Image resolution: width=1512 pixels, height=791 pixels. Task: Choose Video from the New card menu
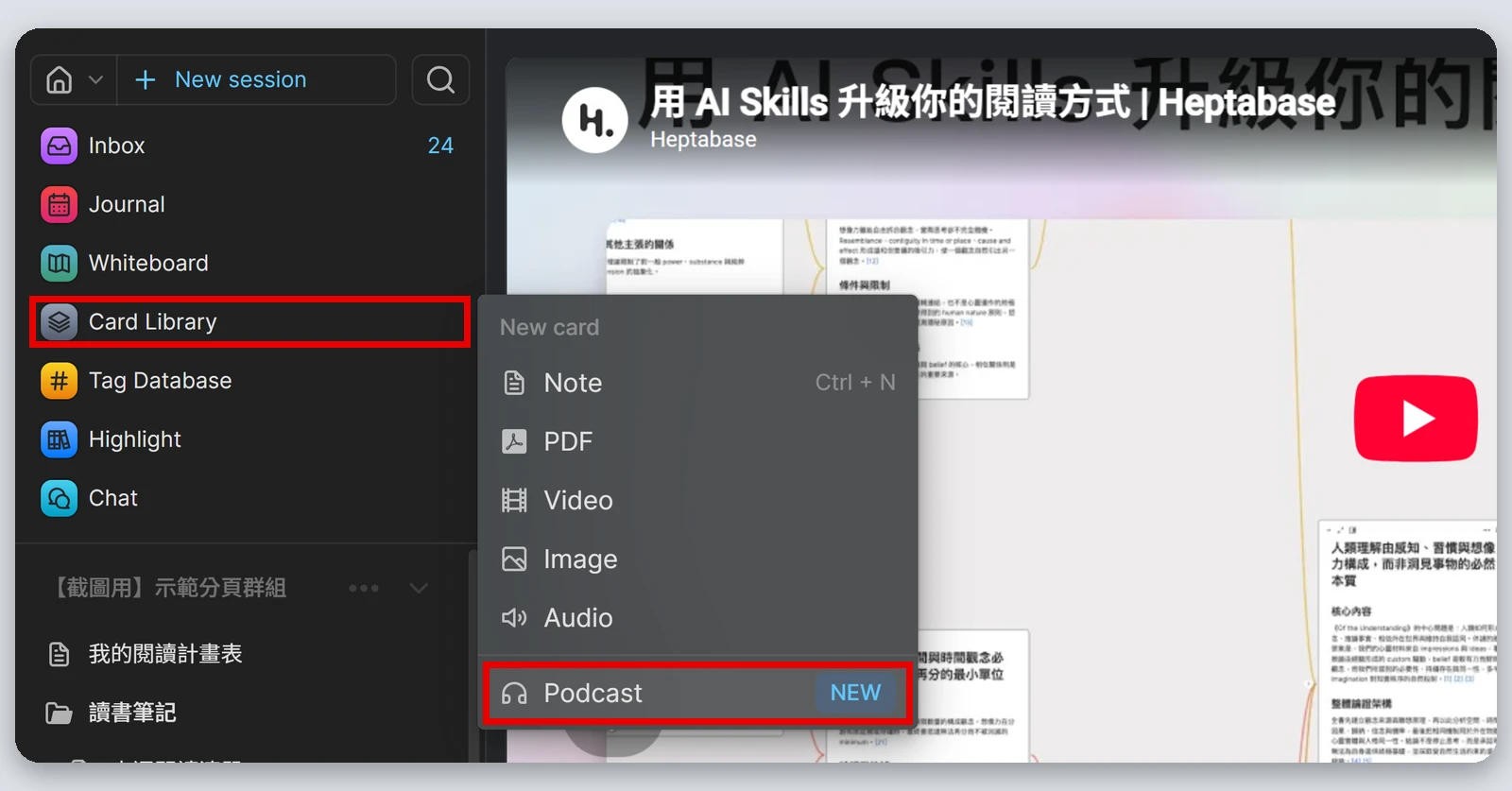tap(697, 500)
